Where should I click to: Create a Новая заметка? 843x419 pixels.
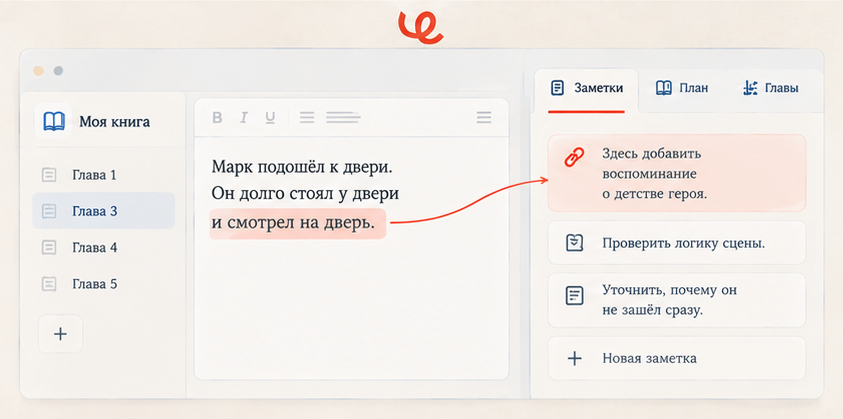pos(677,358)
